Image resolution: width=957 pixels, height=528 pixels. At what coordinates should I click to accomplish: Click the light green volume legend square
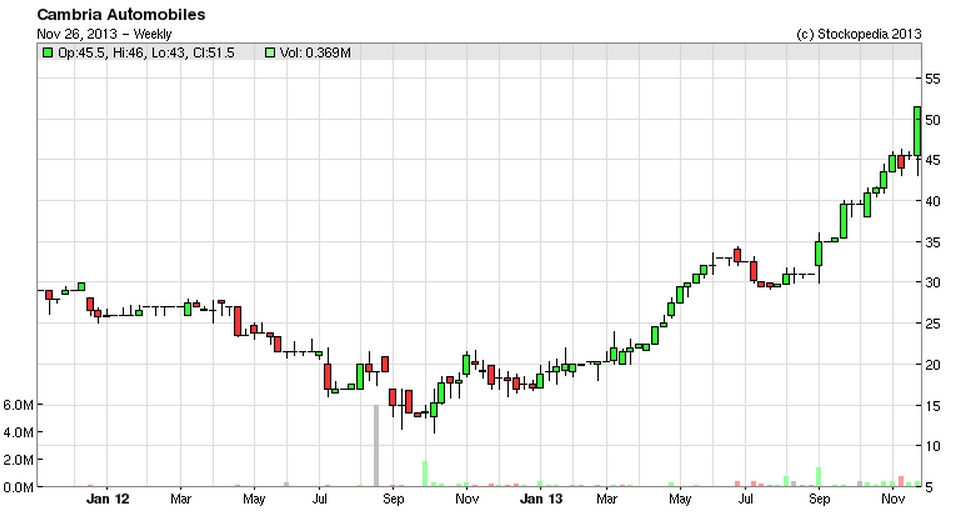(270, 52)
